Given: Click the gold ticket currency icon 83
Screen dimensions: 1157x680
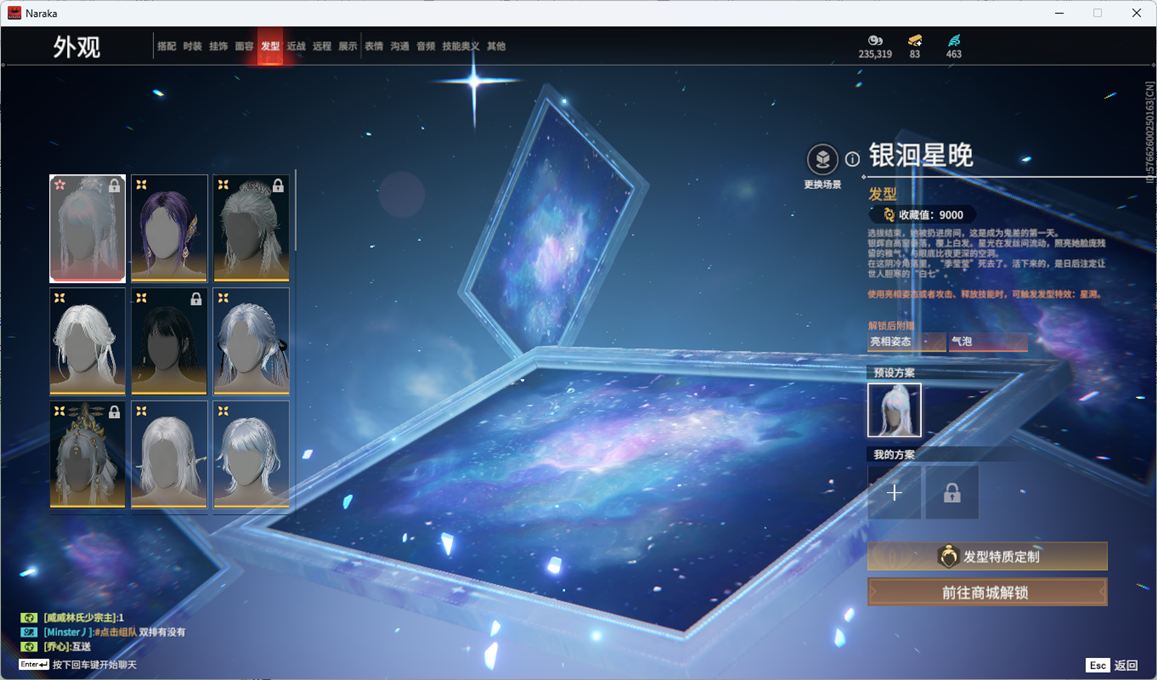Looking at the screenshot, I should [x=915, y=41].
